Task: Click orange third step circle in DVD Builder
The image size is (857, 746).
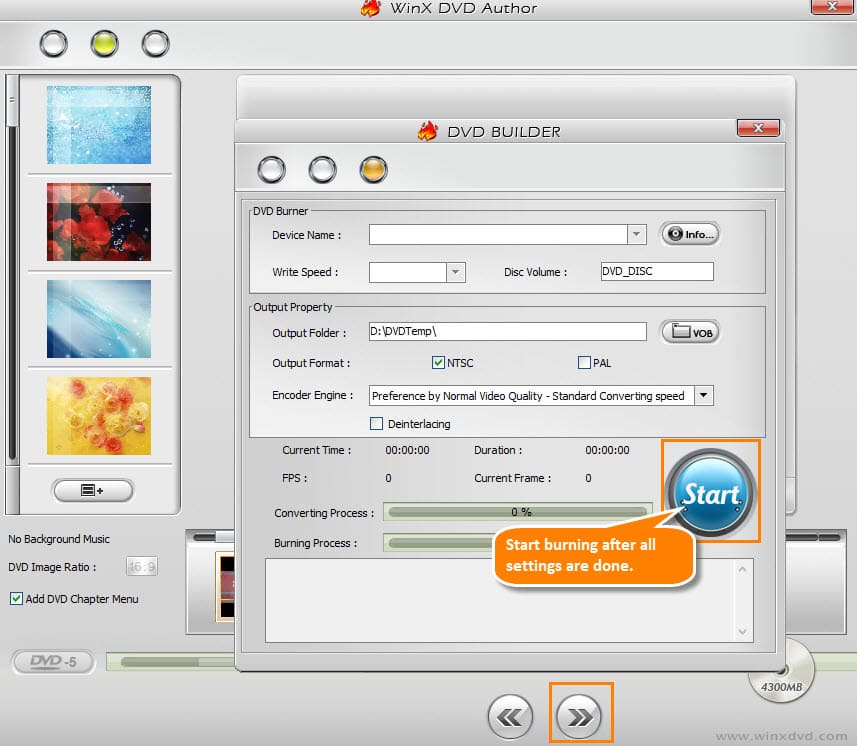Action: pyautogui.click(x=374, y=169)
